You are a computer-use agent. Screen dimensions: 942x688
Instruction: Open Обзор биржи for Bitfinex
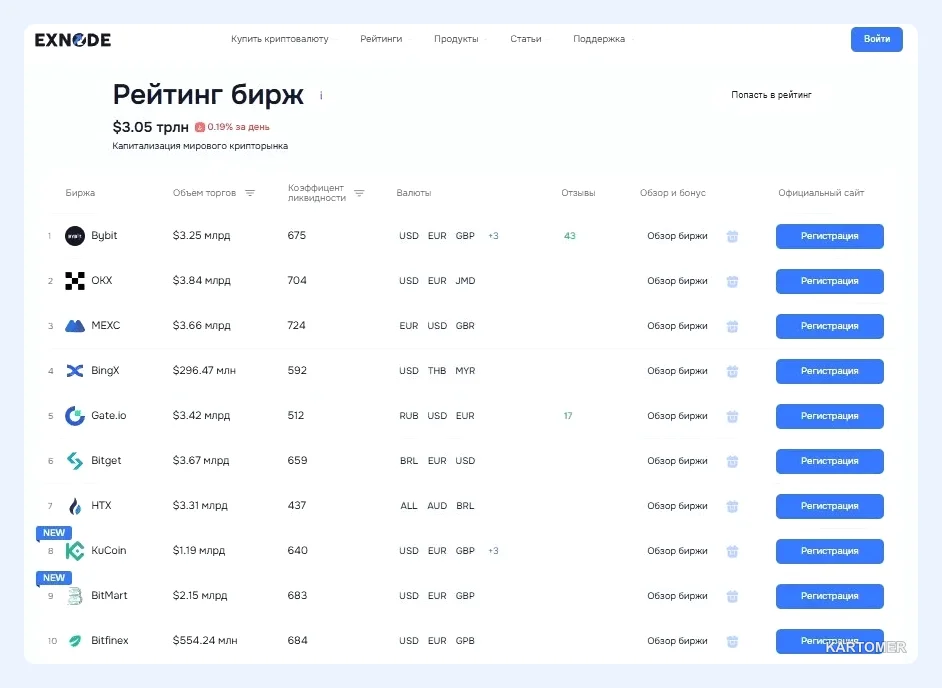pyautogui.click(x=677, y=641)
